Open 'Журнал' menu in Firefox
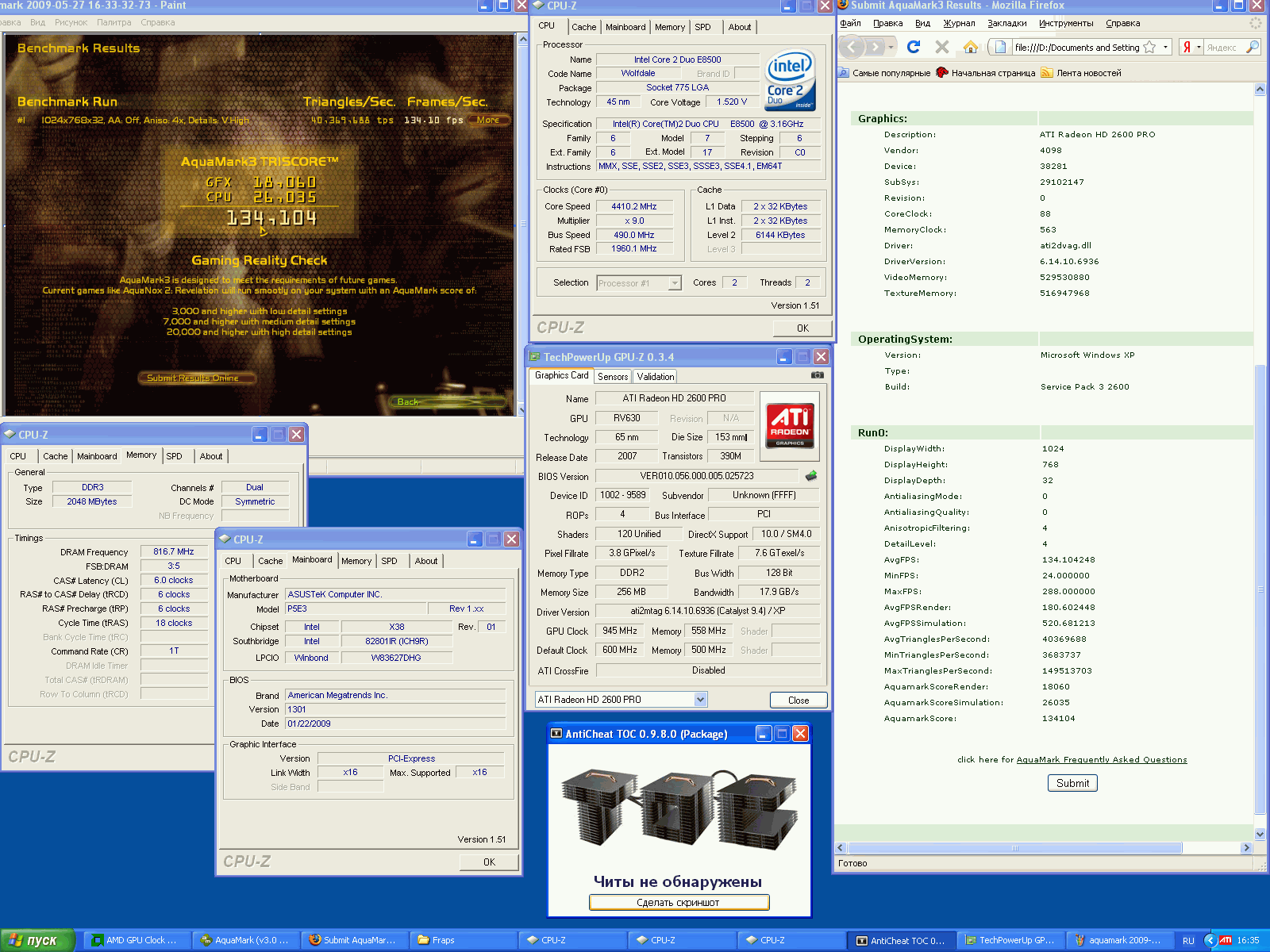This screenshot has width=1270, height=952. pyautogui.click(x=959, y=24)
